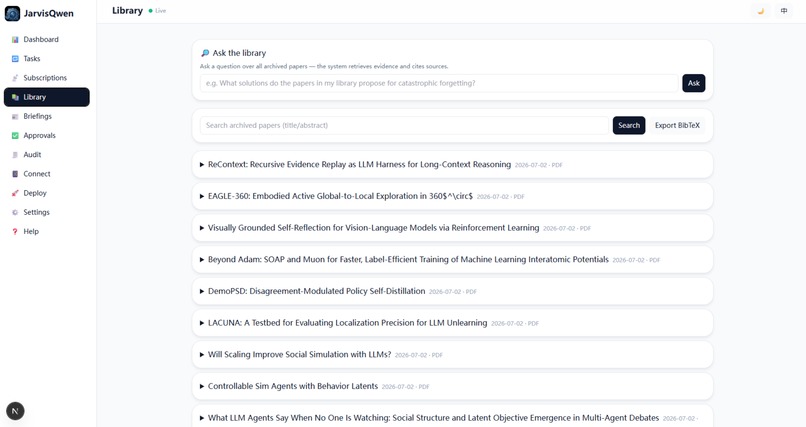Expand Visually Grounded Self-Reflection paper

(452, 228)
